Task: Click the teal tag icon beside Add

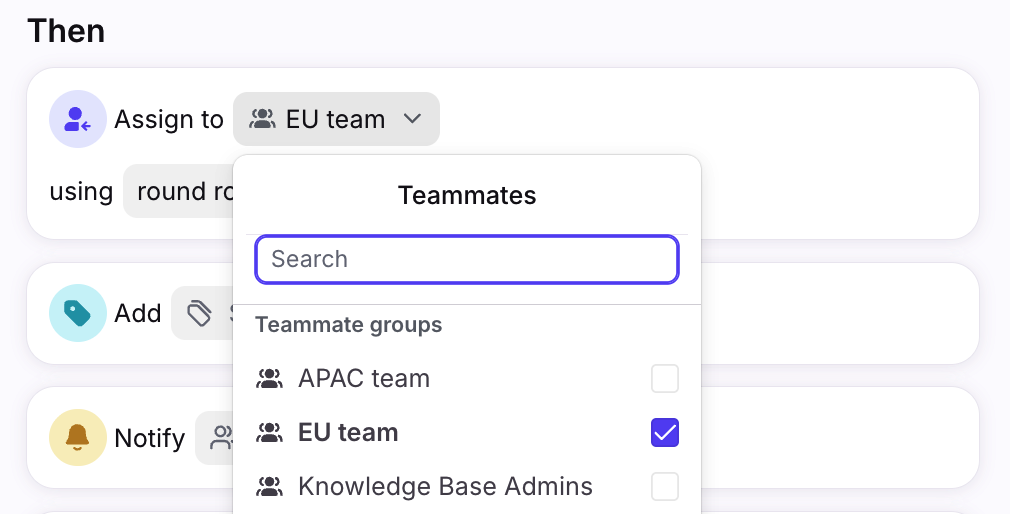Action: [x=77, y=313]
